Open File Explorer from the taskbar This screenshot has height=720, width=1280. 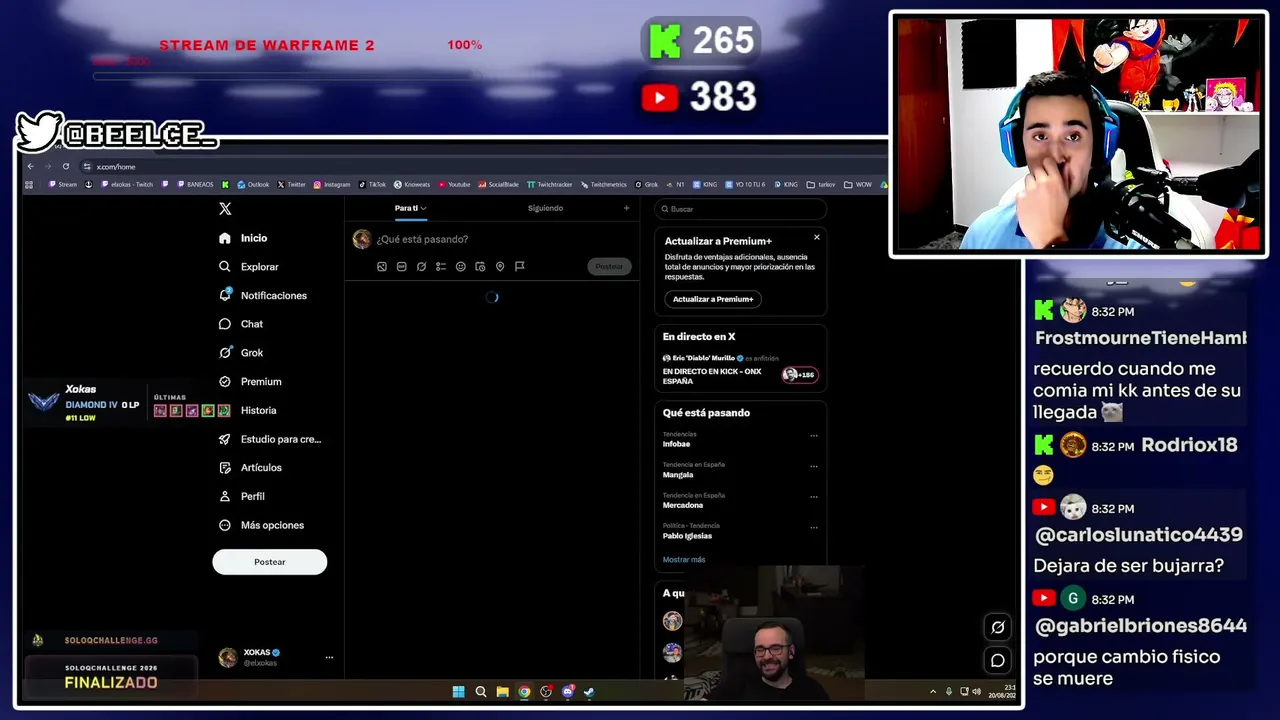[503, 691]
